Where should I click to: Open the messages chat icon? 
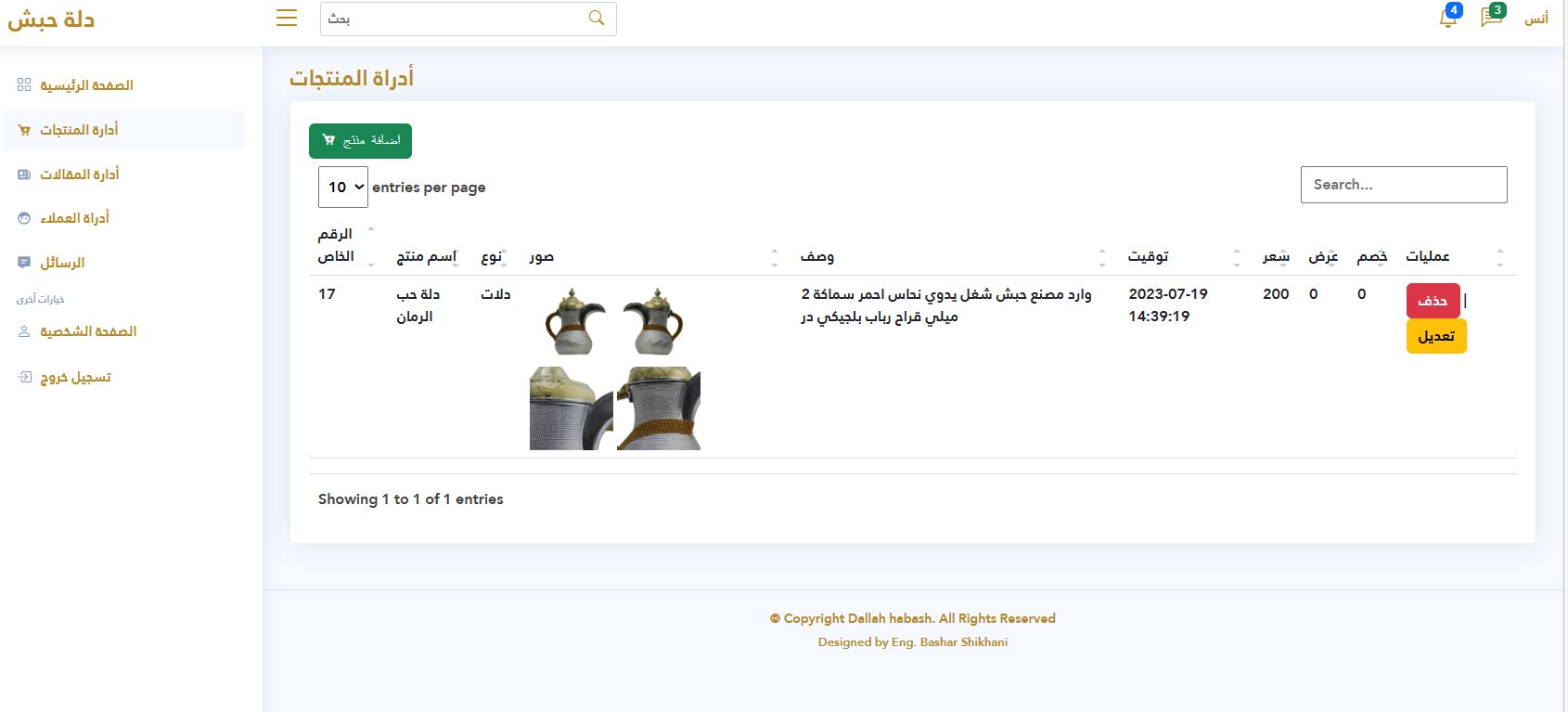[1491, 18]
